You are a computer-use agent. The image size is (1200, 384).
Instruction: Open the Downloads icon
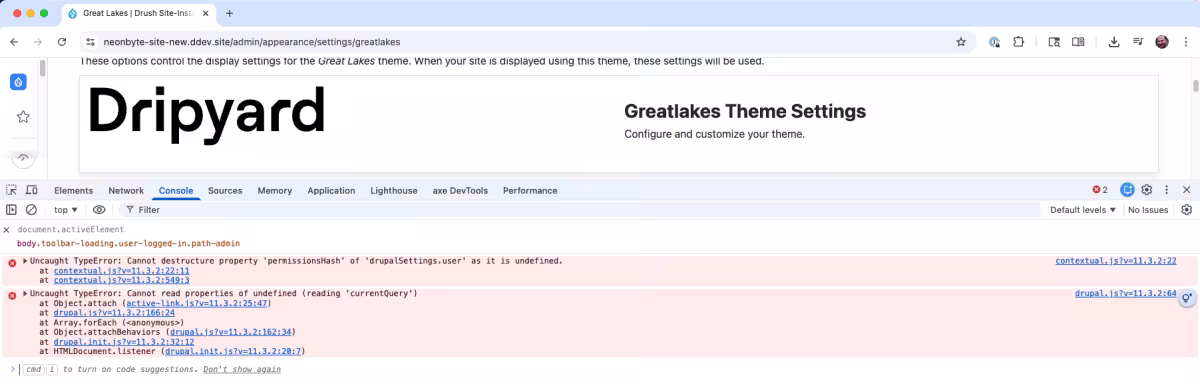pos(1114,42)
